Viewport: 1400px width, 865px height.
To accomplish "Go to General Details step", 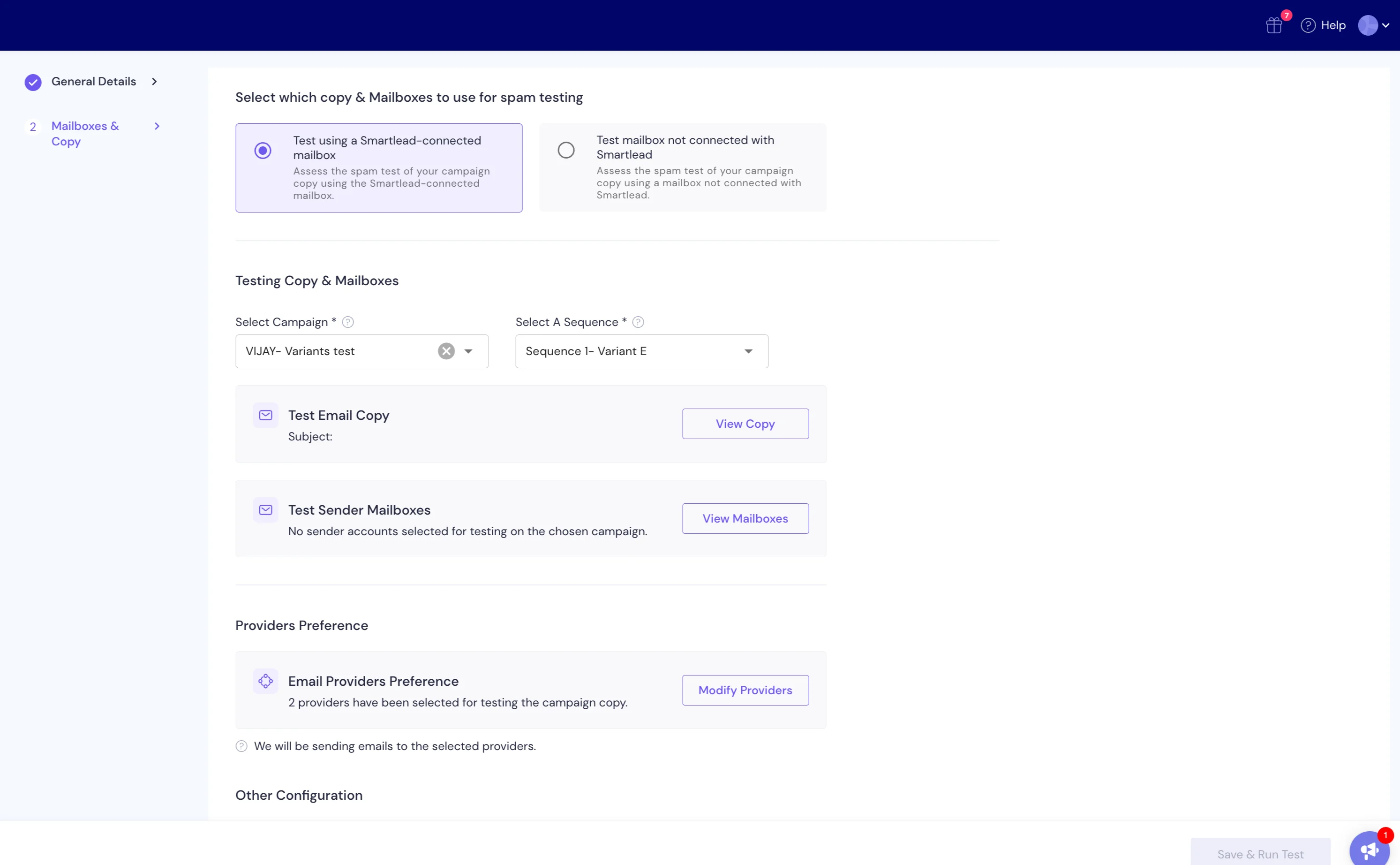I will pyautogui.click(x=94, y=81).
